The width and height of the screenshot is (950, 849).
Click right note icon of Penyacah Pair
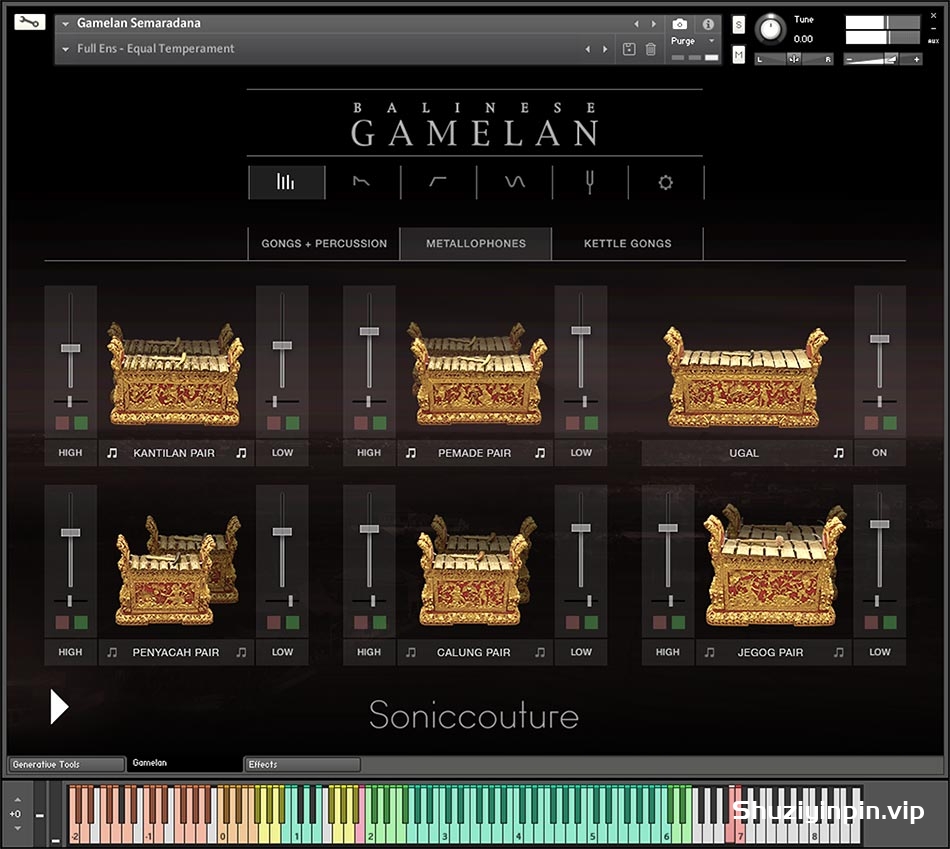tap(241, 652)
